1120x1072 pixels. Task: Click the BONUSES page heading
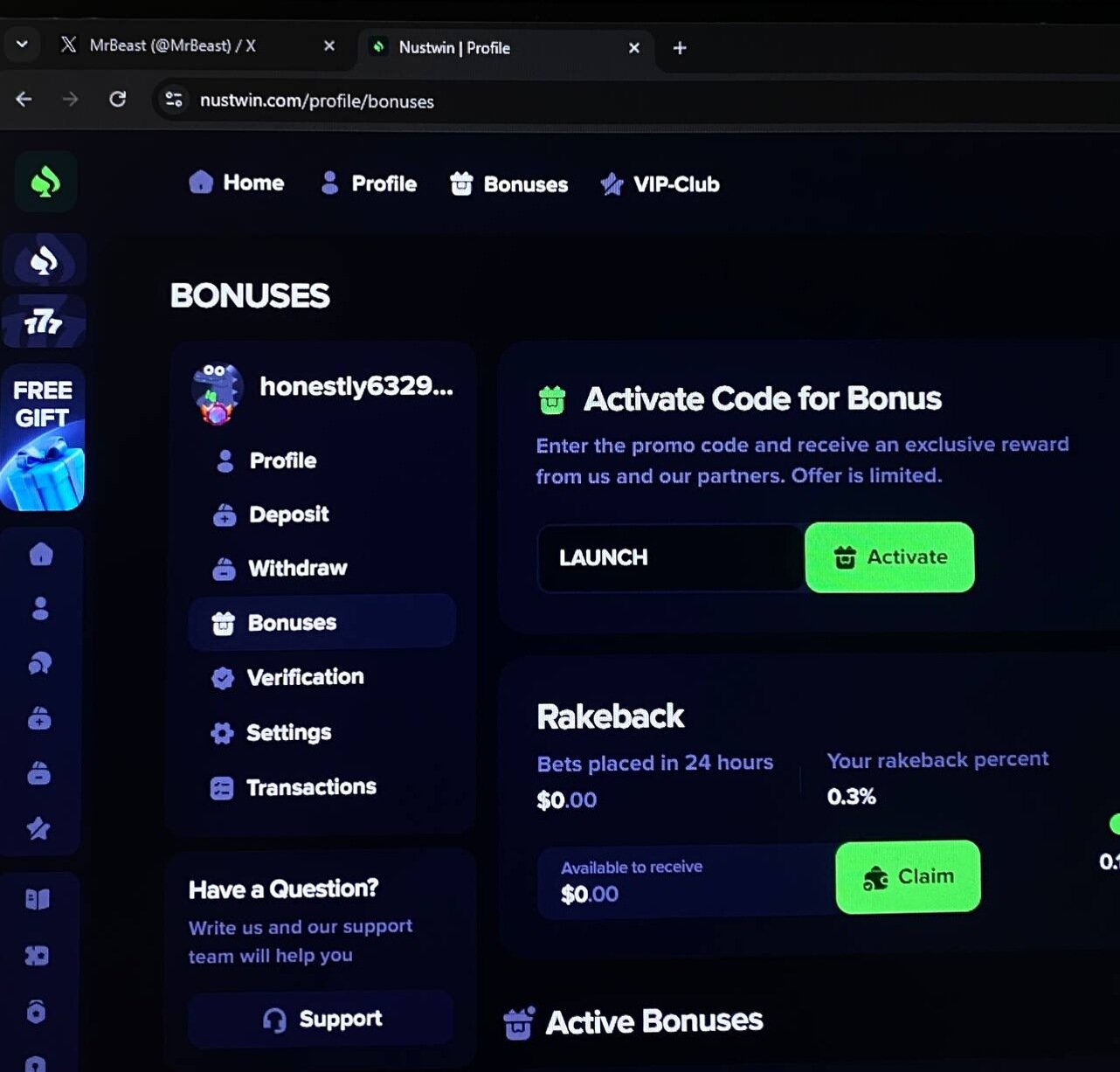pos(250,295)
